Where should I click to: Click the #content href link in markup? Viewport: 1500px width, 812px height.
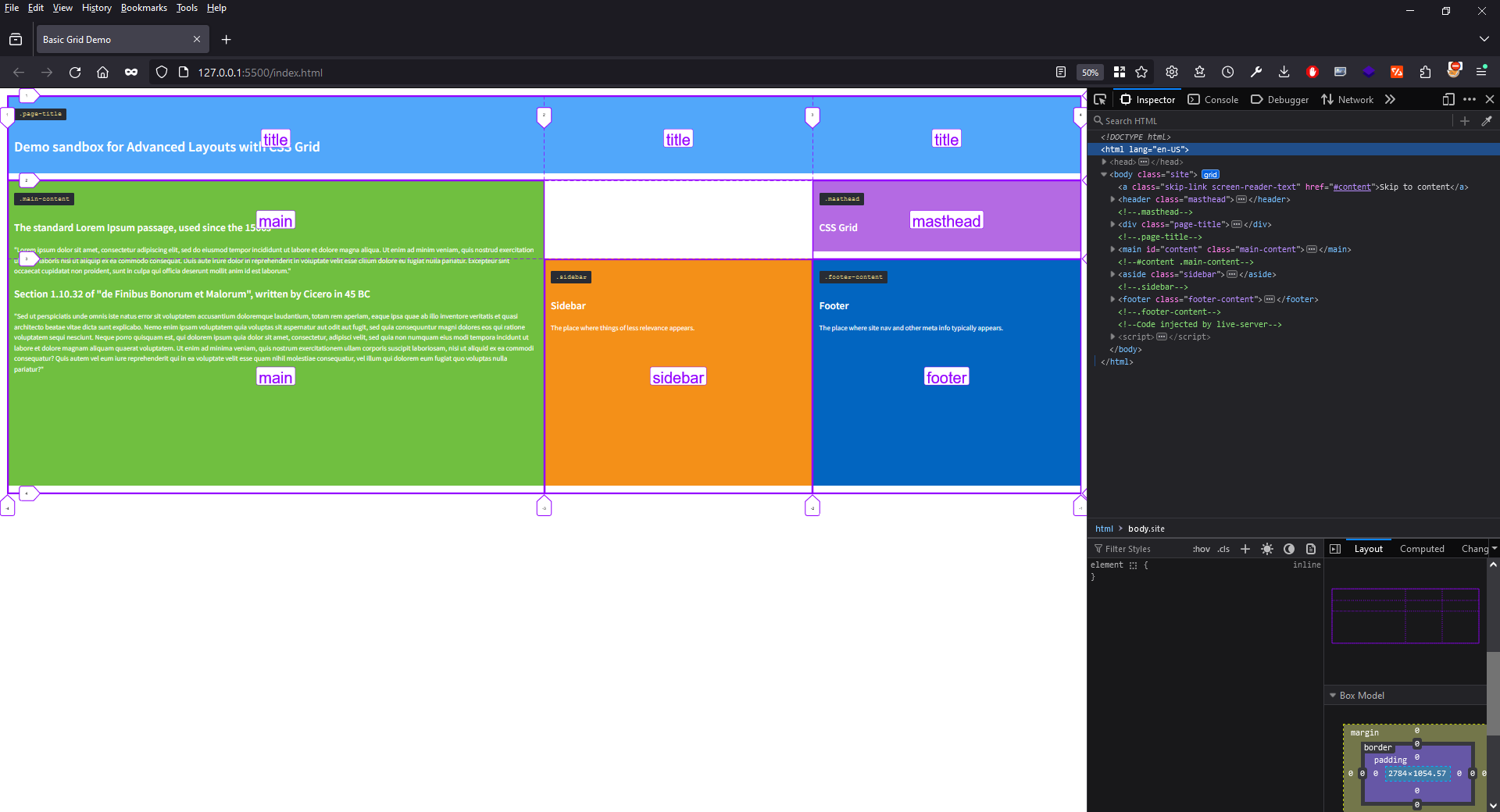1352,187
